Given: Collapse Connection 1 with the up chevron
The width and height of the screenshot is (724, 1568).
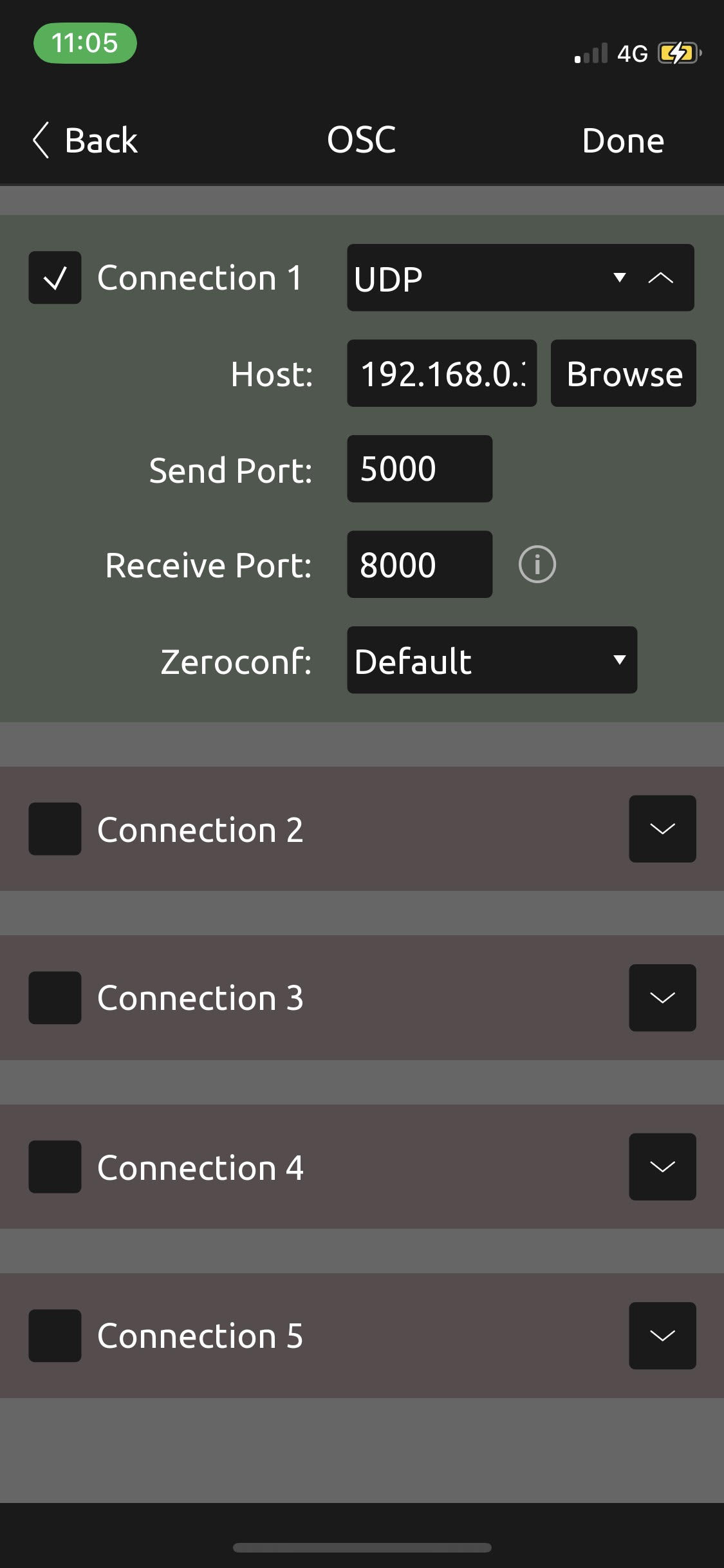Looking at the screenshot, I should pos(661,278).
